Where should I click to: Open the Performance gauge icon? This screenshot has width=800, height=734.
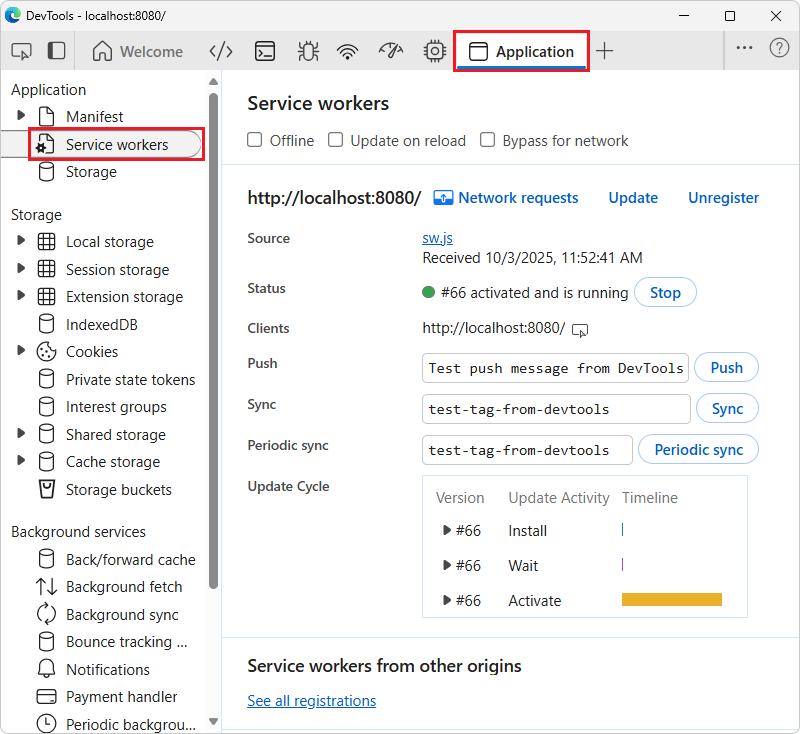point(391,51)
